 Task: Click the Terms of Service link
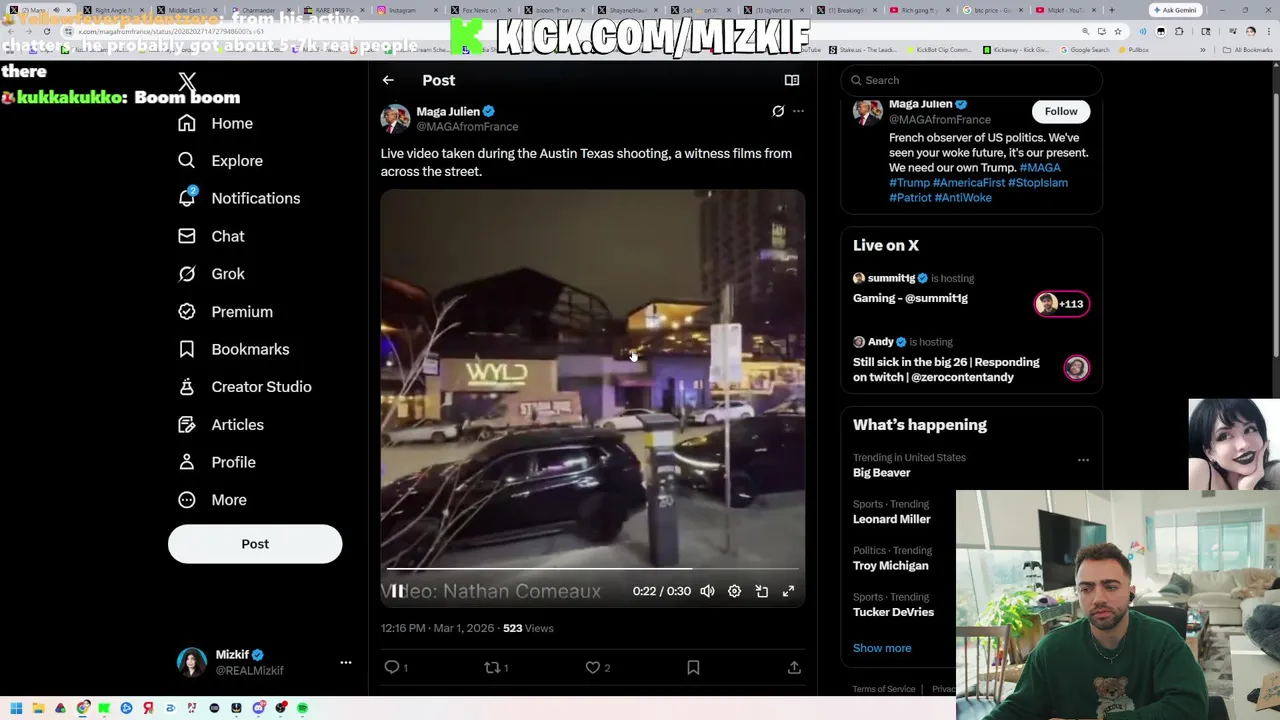[884, 689]
